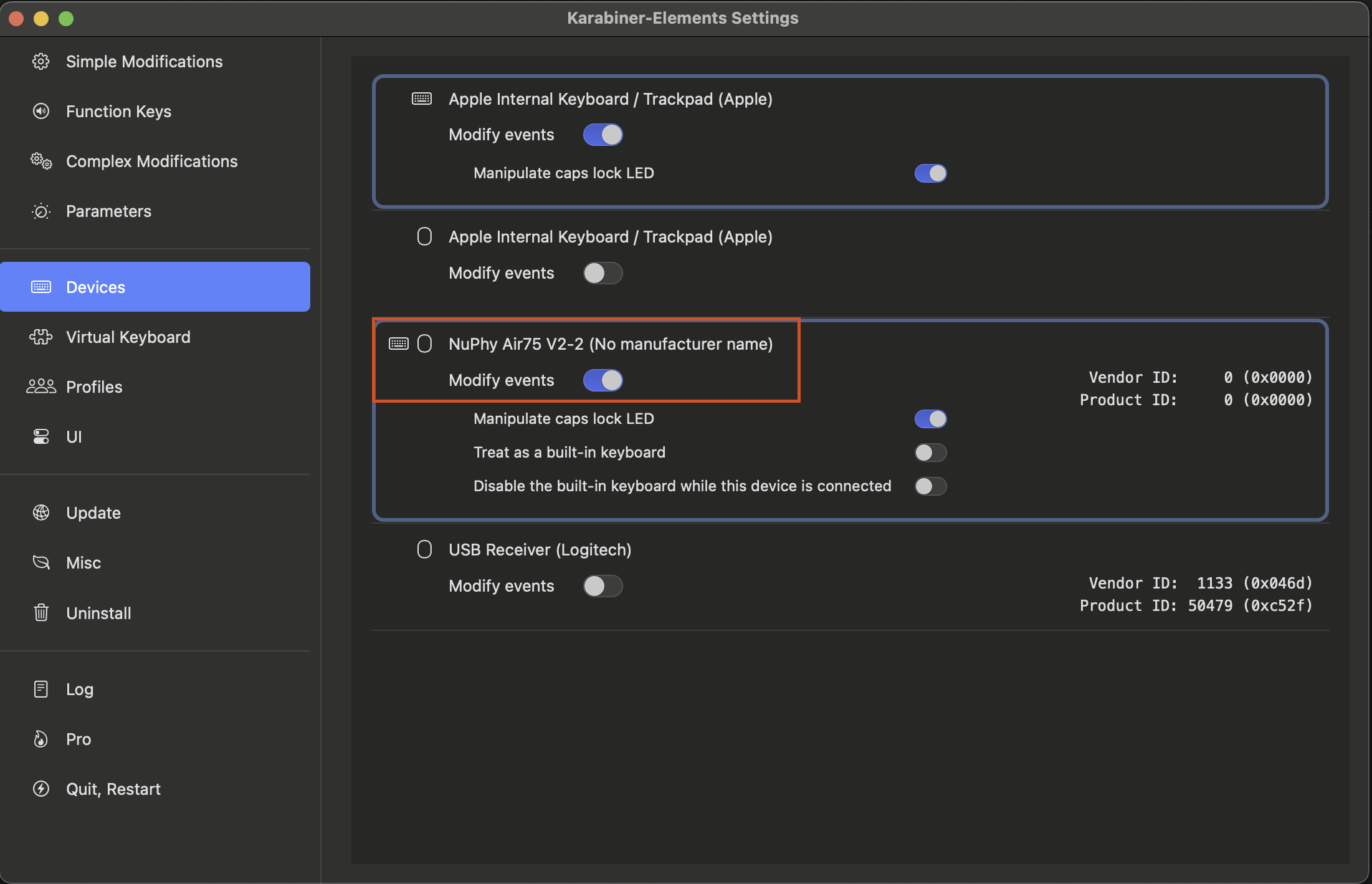
Task: Click the 'Treat as a built-in keyboard' label
Action: pos(569,452)
